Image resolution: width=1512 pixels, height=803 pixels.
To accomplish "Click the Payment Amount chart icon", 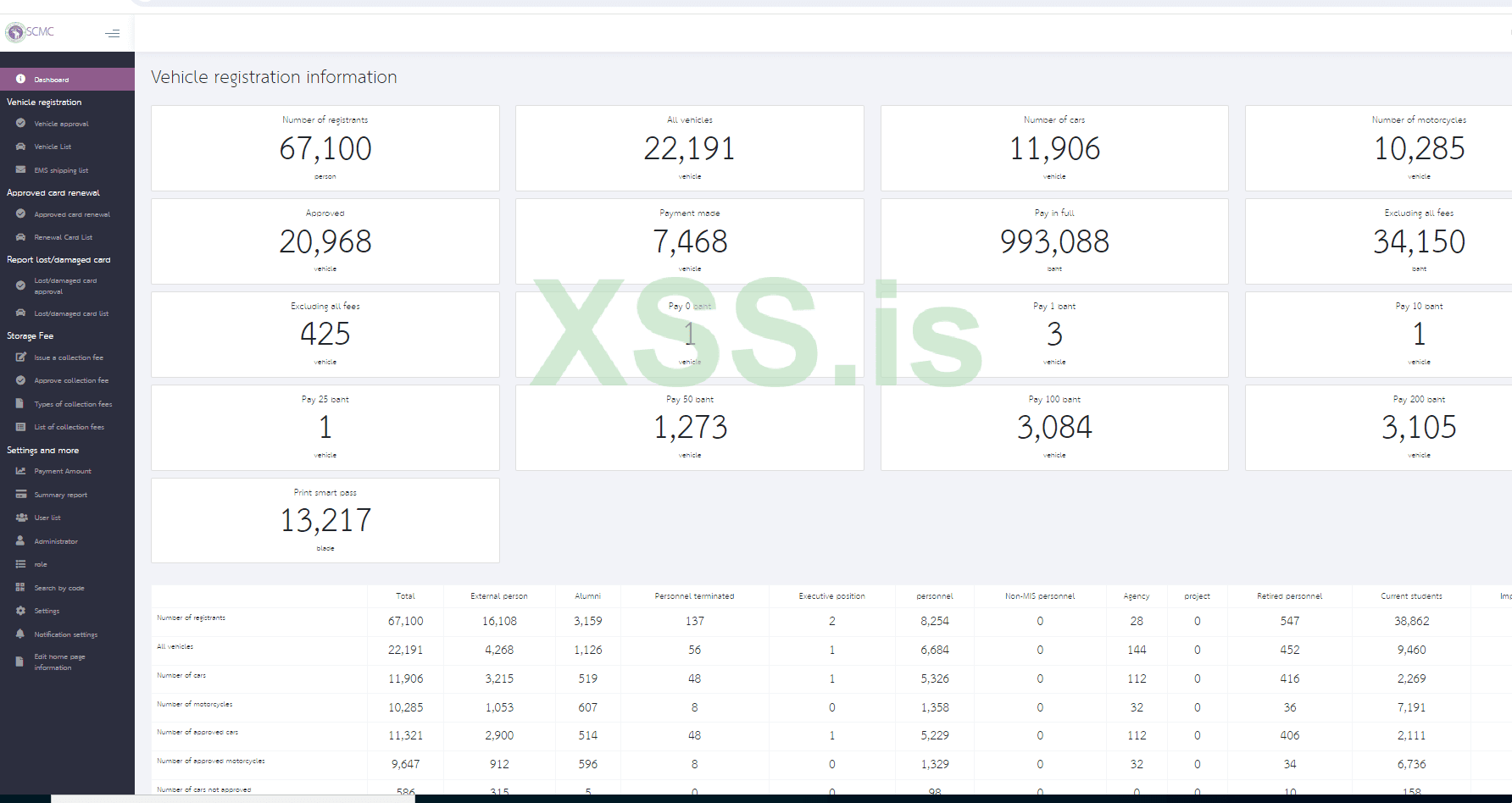I will [x=20, y=471].
